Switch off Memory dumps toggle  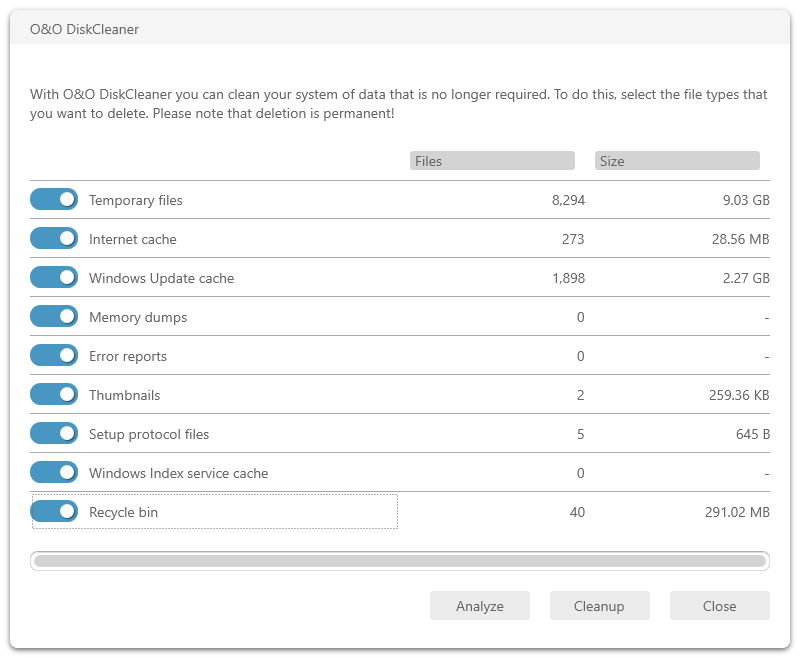[x=54, y=317]
